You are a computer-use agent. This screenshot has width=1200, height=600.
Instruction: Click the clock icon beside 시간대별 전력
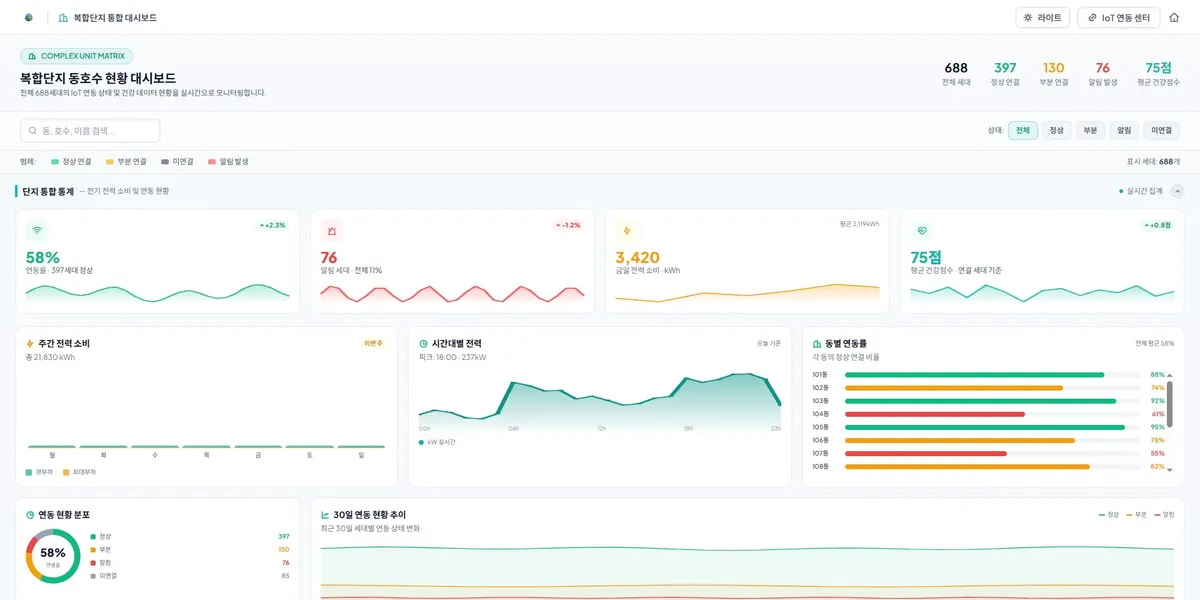point(423,344)
